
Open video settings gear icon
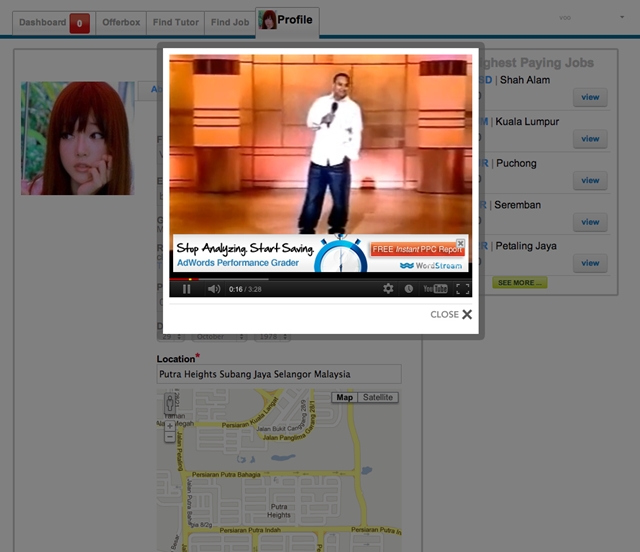388,289
